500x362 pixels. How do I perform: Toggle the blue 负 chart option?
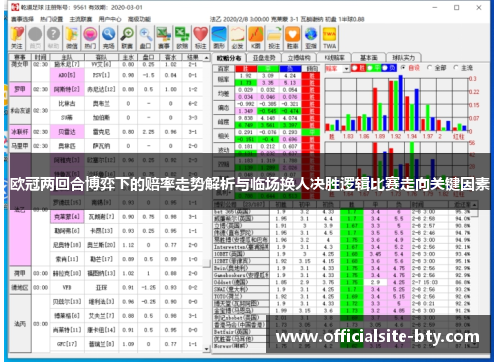tap(388, 68)
